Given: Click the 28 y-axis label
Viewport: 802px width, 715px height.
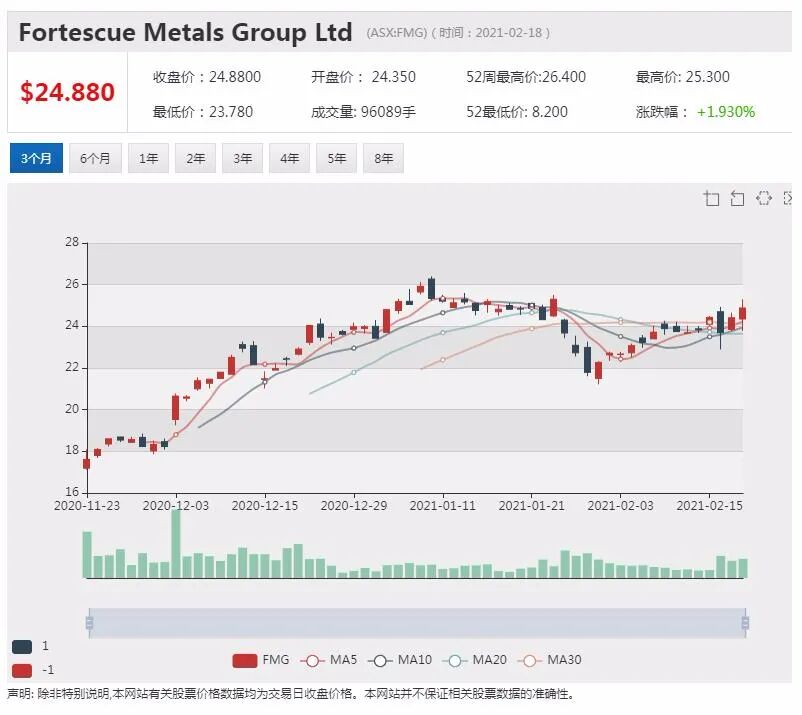Looking at the screenshot, I should pos(72,242).
